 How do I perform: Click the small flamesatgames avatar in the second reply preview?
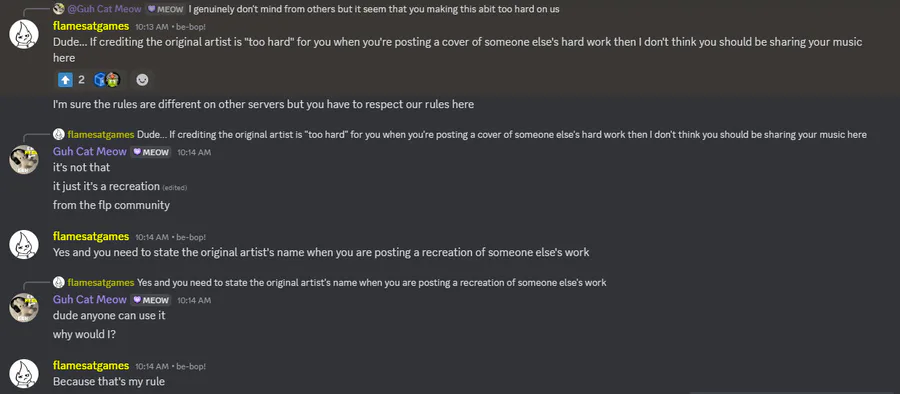coord(59,134)
